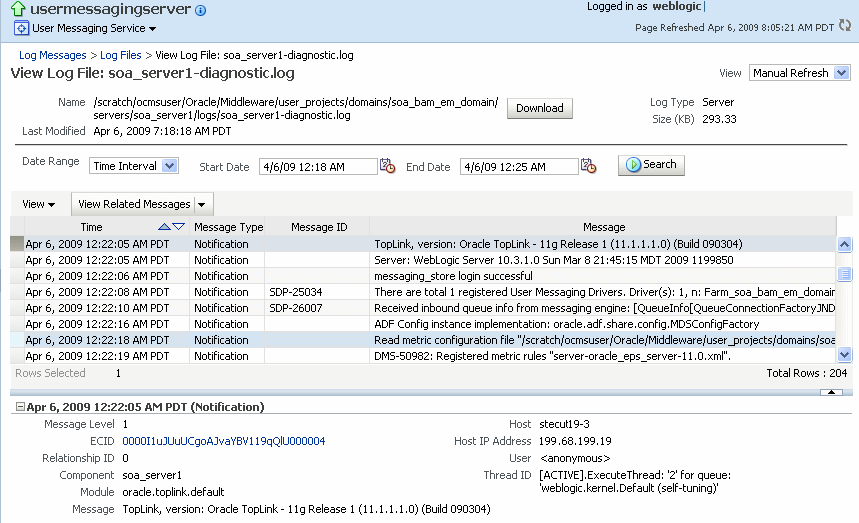Click the Message column header
The height and width of the screenshot is (523, 859).
click(604, 227)
